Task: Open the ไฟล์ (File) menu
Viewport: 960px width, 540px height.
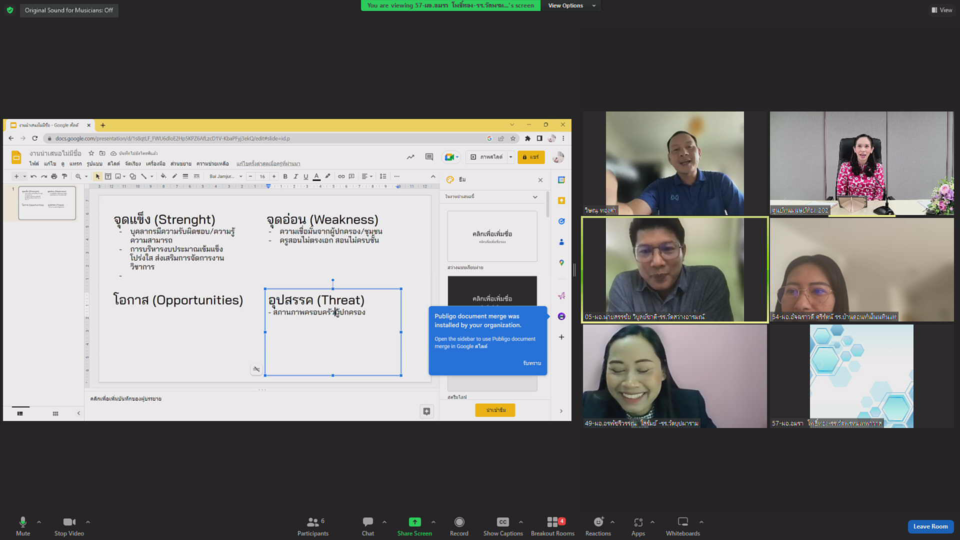Action: click(34, 164)
